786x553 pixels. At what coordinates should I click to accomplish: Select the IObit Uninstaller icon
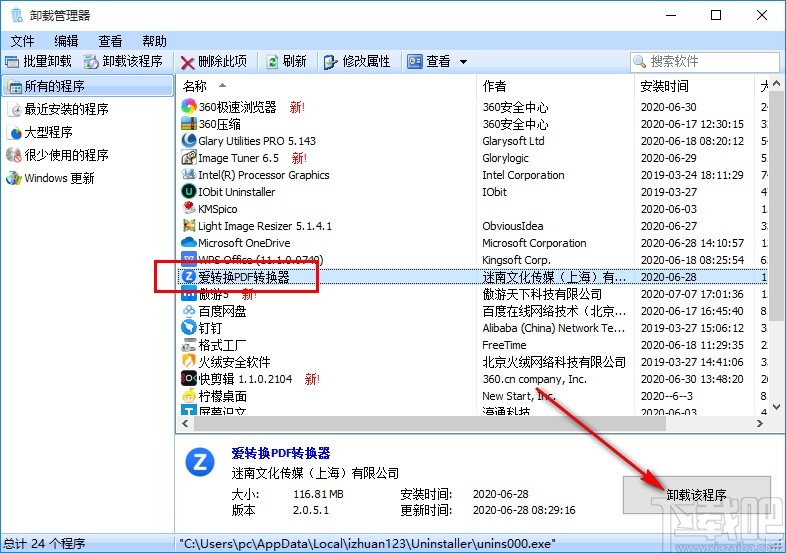click(x=188, y=192)
